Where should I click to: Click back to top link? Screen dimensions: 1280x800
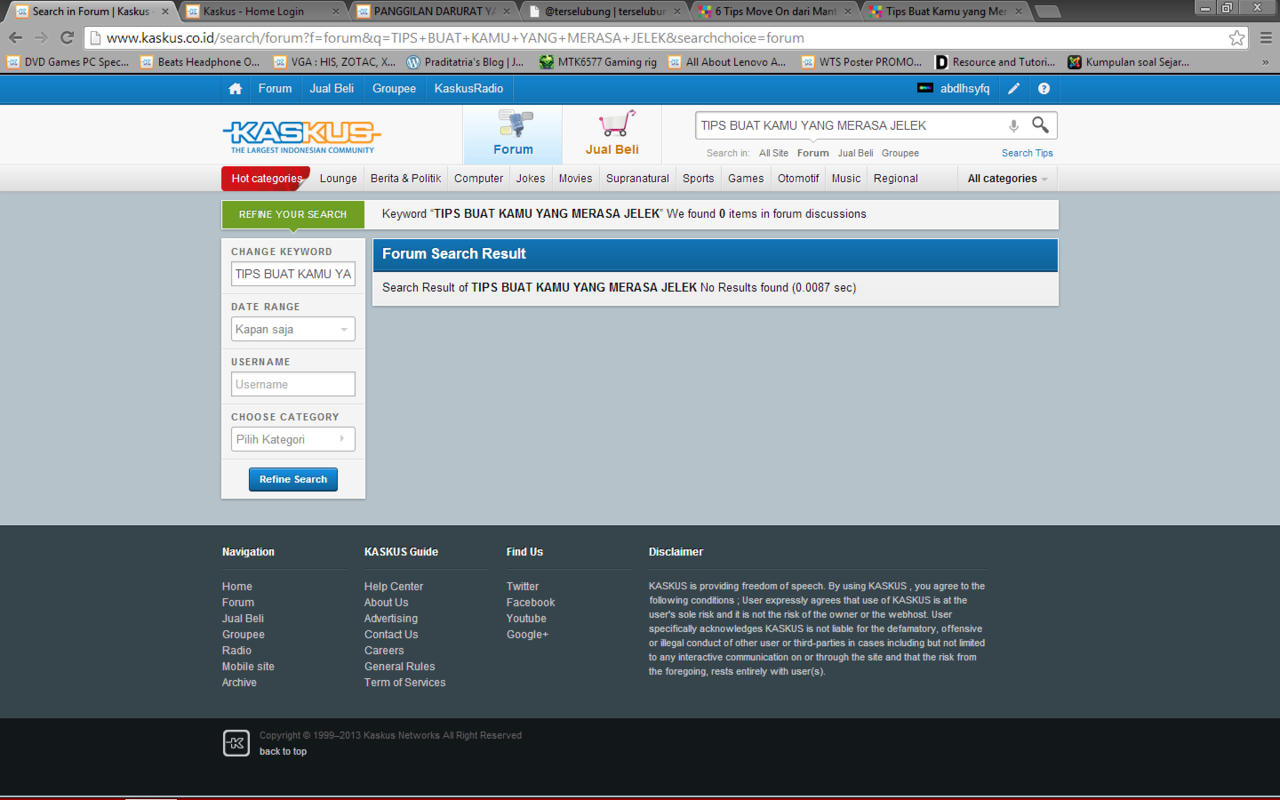[x=283, y=751]
